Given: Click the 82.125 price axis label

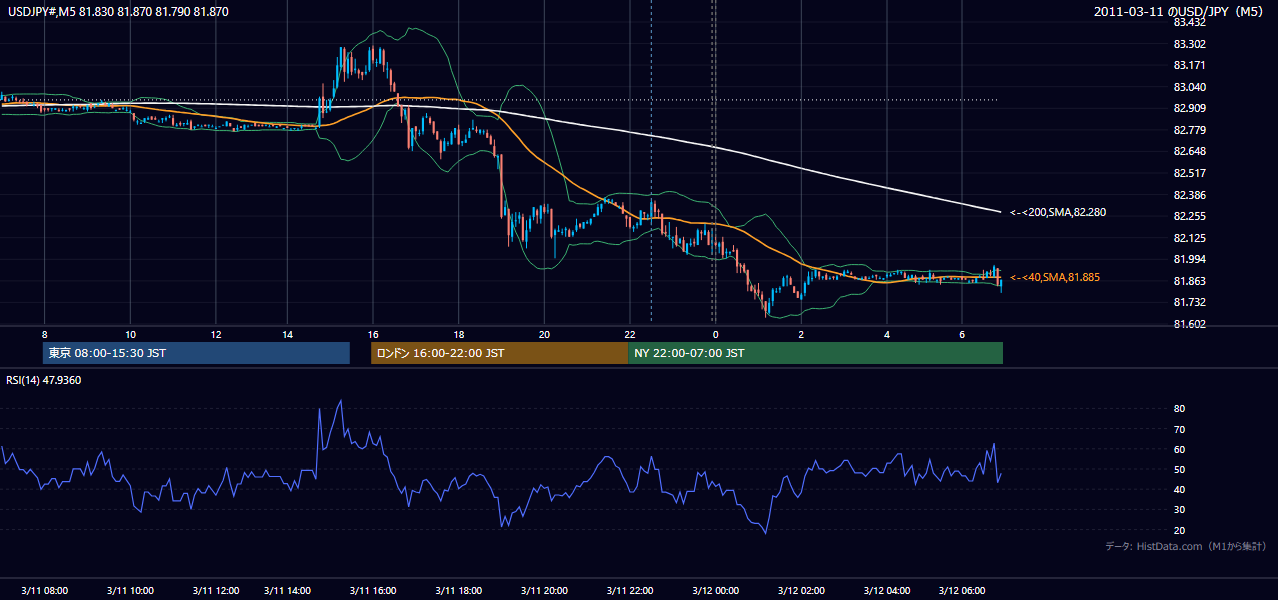Looking at the screenshot, I should (x=1190, y=238).
